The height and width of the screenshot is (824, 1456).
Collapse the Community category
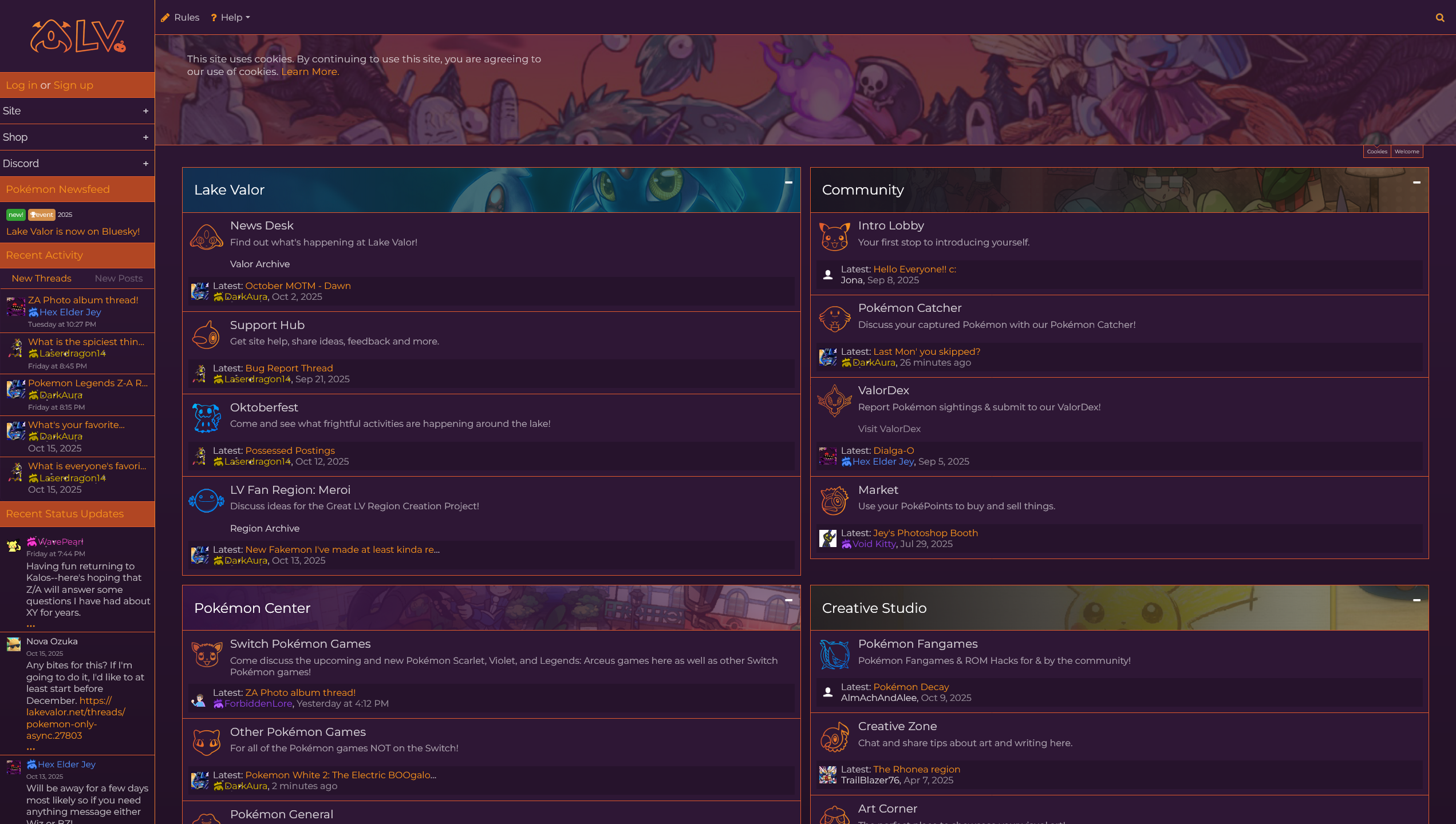point(1416,183)
